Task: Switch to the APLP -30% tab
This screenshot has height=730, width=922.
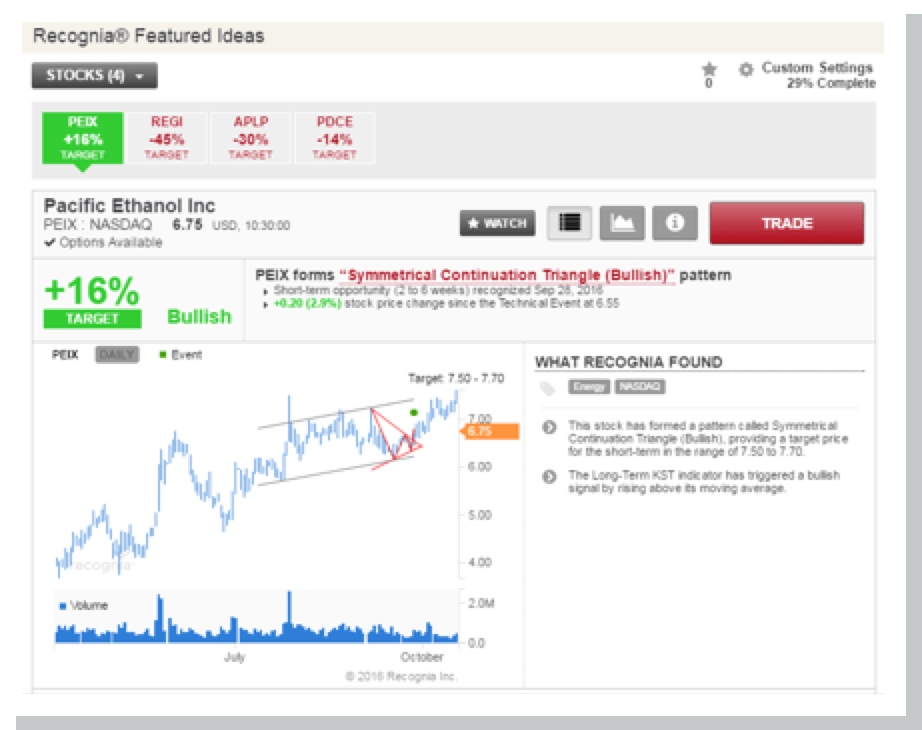Action: point(250,138)
